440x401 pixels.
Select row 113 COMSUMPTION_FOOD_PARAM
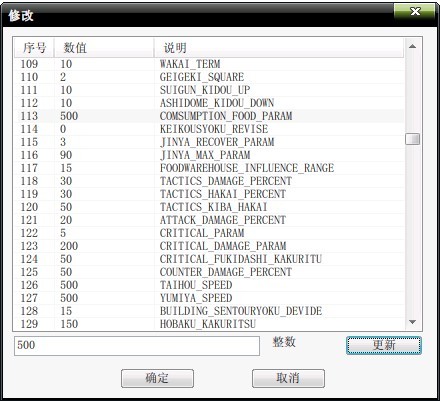coord(209,116)
